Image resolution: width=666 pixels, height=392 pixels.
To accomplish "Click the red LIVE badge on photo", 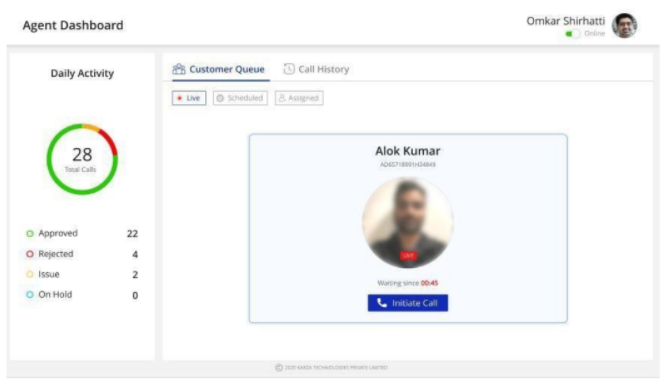I will (x=408, y=255).
